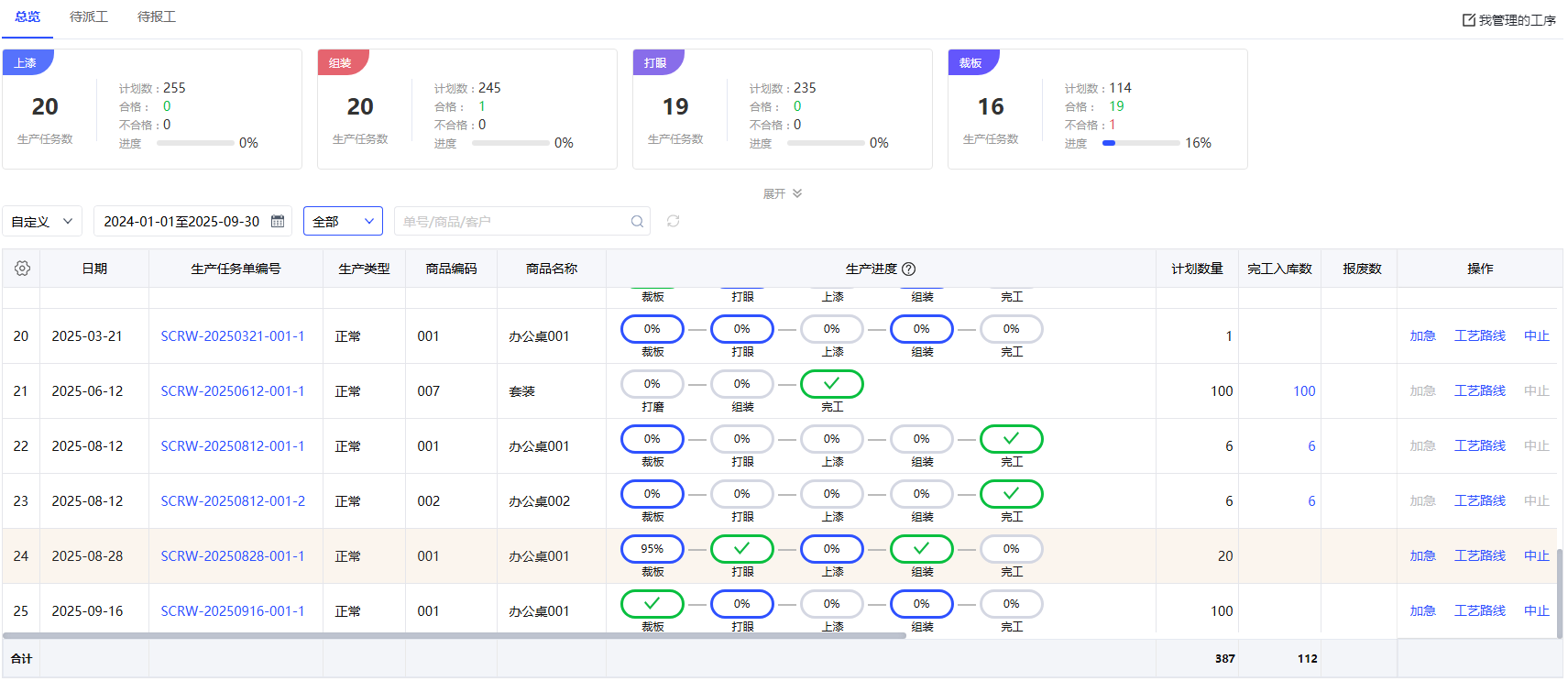The width and height of the screenshot is (1568, 681).
Task: Click the 裁板 progress bar at 16%
Action: [x=1140, y=143]
